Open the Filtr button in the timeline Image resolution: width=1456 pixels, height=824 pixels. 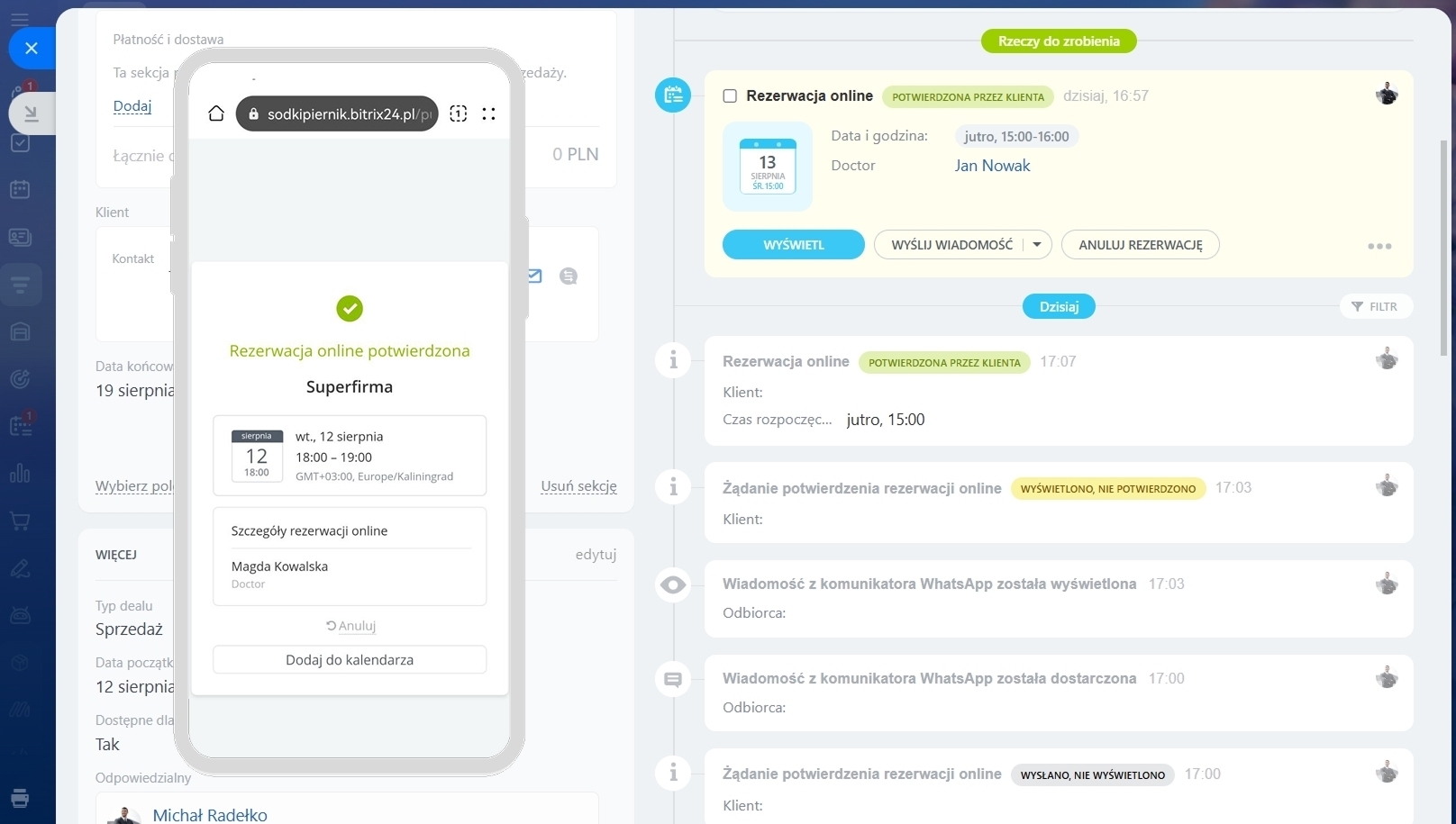pyautogui.click(x=1376, y=306)
